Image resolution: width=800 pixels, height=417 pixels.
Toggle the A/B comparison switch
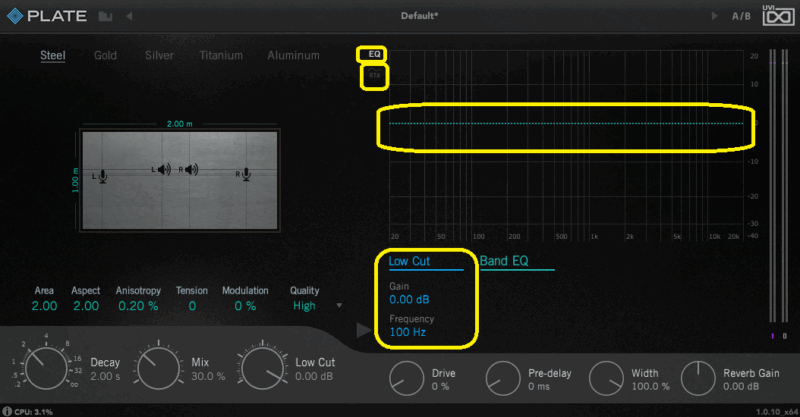click(741, 16)
